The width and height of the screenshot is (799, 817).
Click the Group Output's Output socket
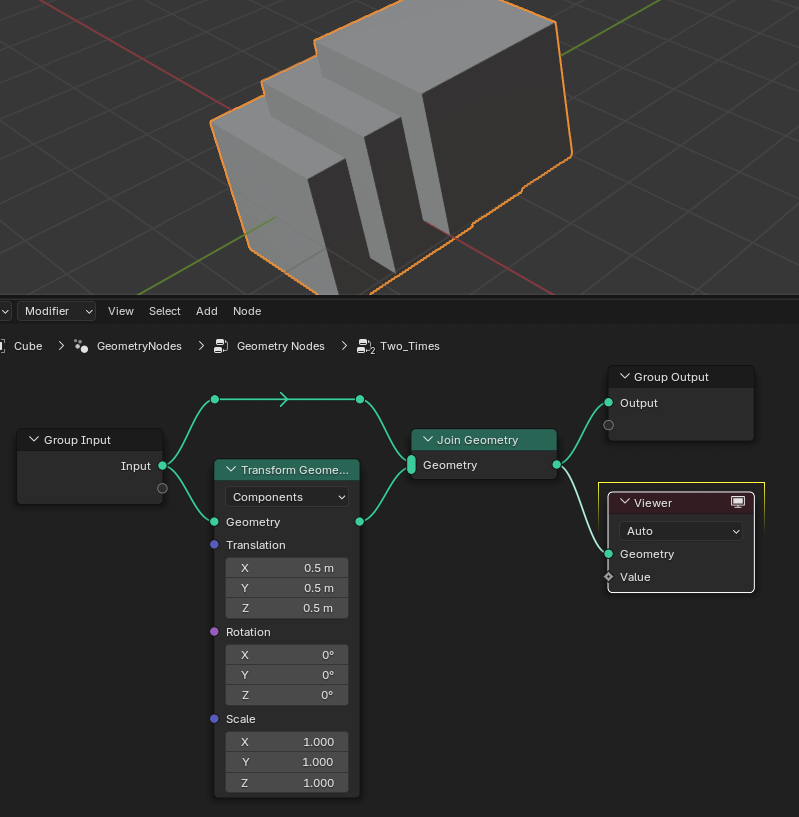(x=608, y=402)
